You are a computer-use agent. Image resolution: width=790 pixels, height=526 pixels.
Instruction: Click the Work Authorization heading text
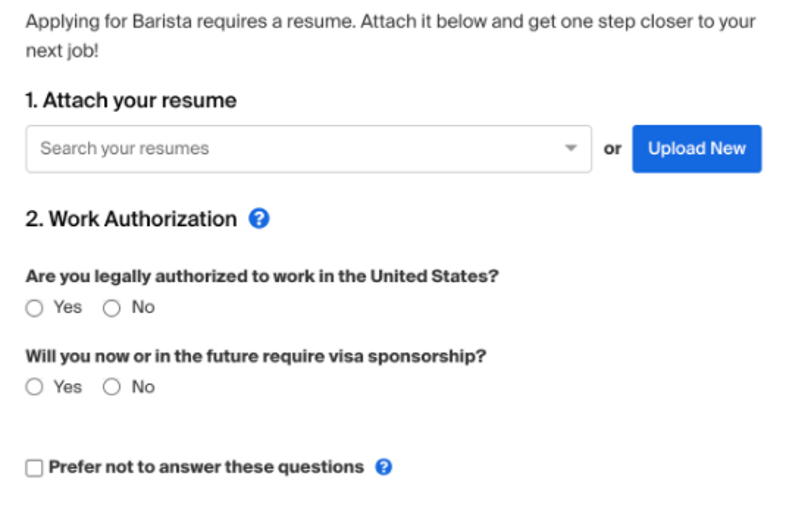pyautogui.click(x=131, y=219)
